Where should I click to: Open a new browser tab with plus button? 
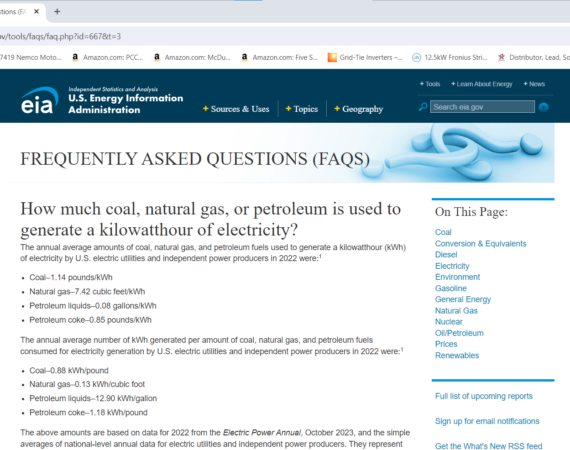[57, 12]
